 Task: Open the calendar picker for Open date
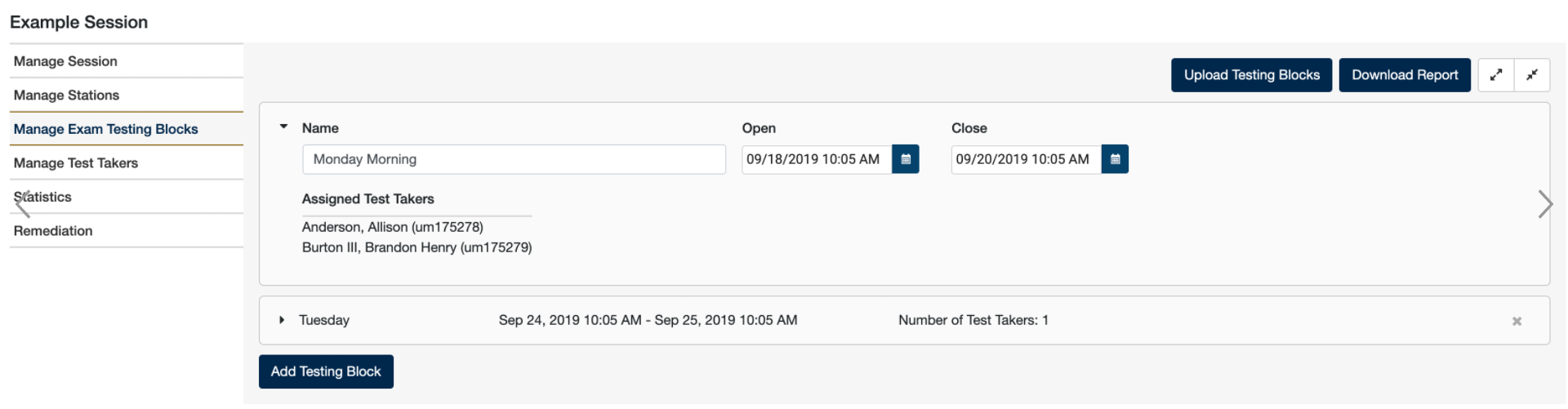[x=905, y=159]
